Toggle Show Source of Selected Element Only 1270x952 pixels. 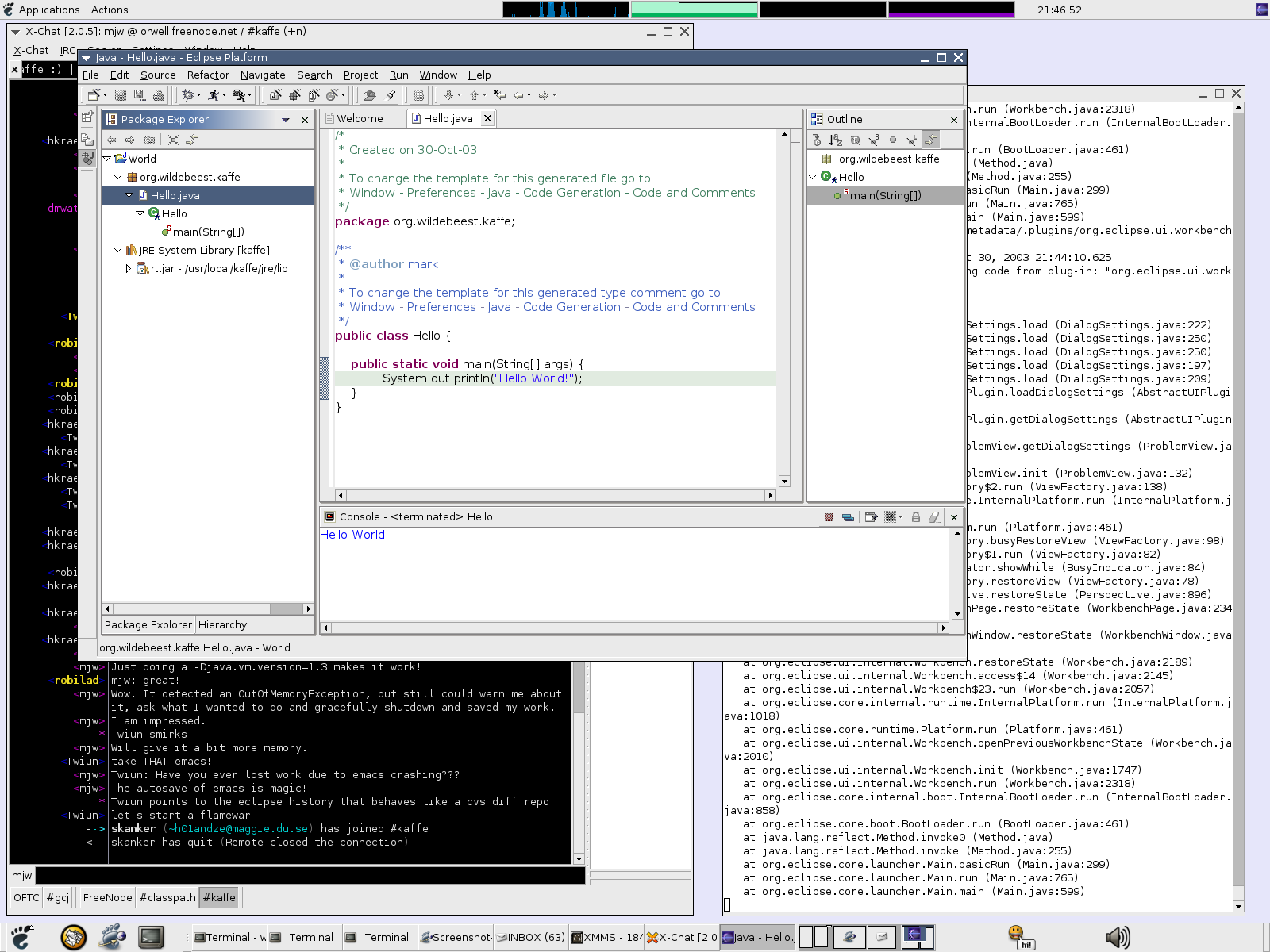(x=419, y=95)
